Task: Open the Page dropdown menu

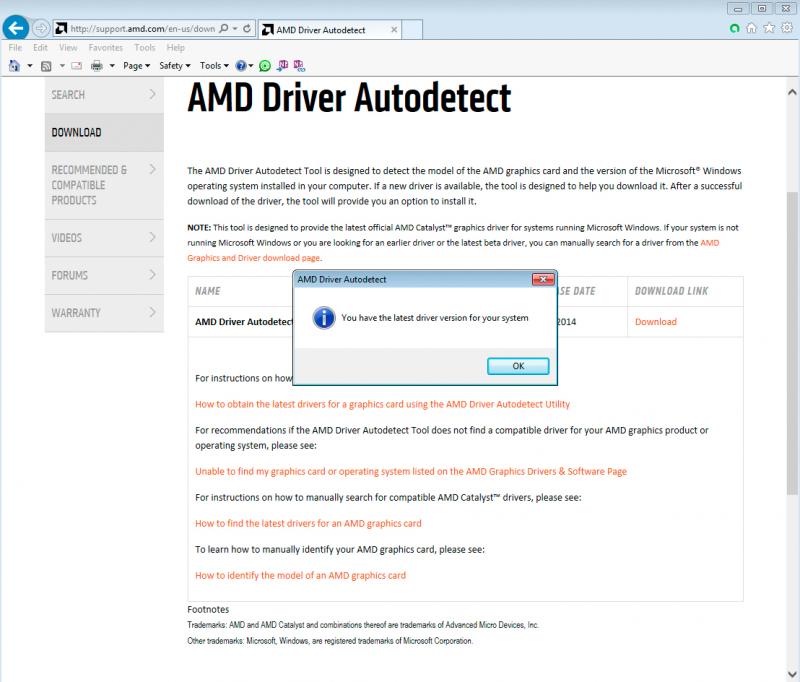Action: pos(136,66)
